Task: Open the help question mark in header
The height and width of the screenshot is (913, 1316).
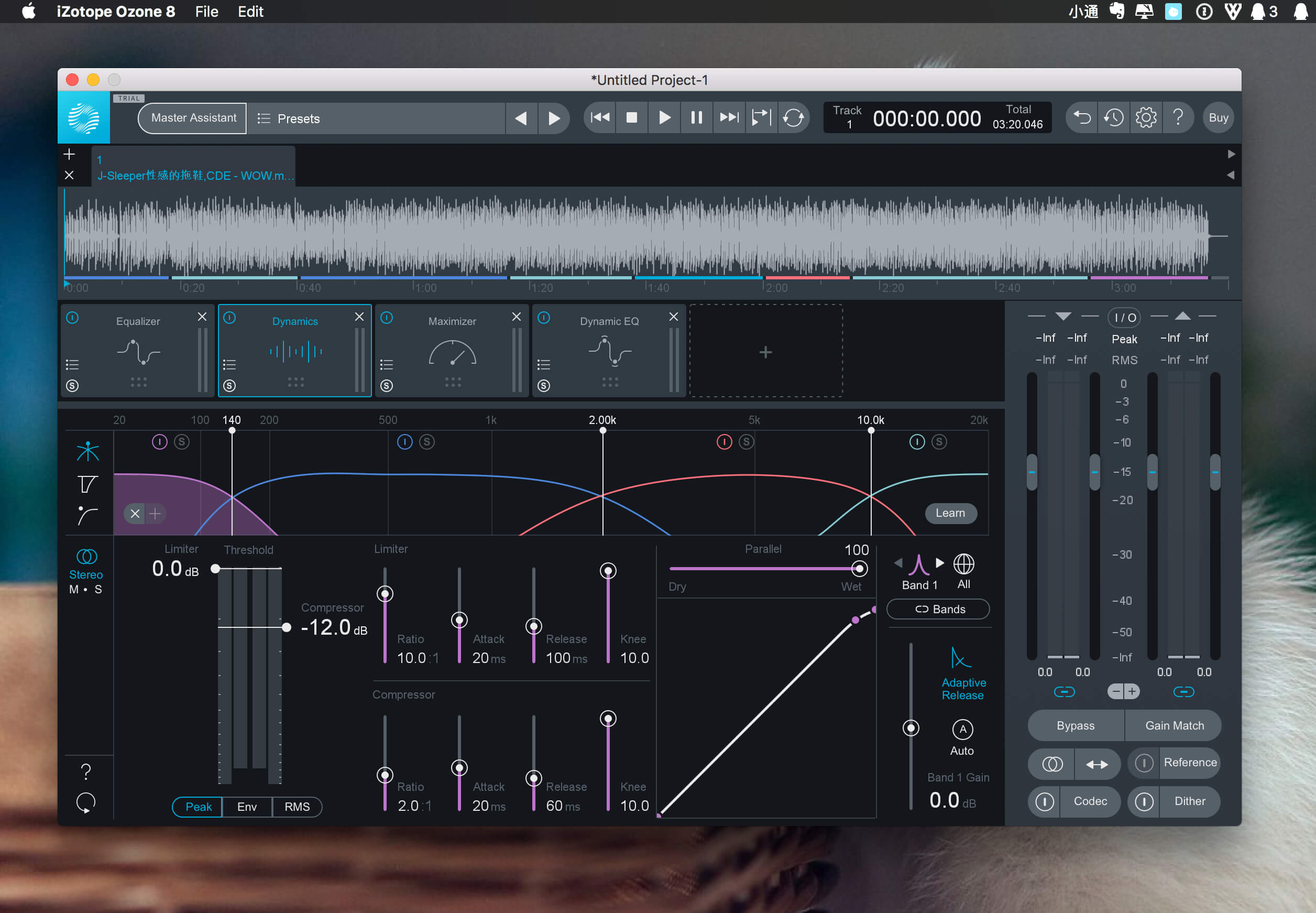Action: (x=1178, y=118)
